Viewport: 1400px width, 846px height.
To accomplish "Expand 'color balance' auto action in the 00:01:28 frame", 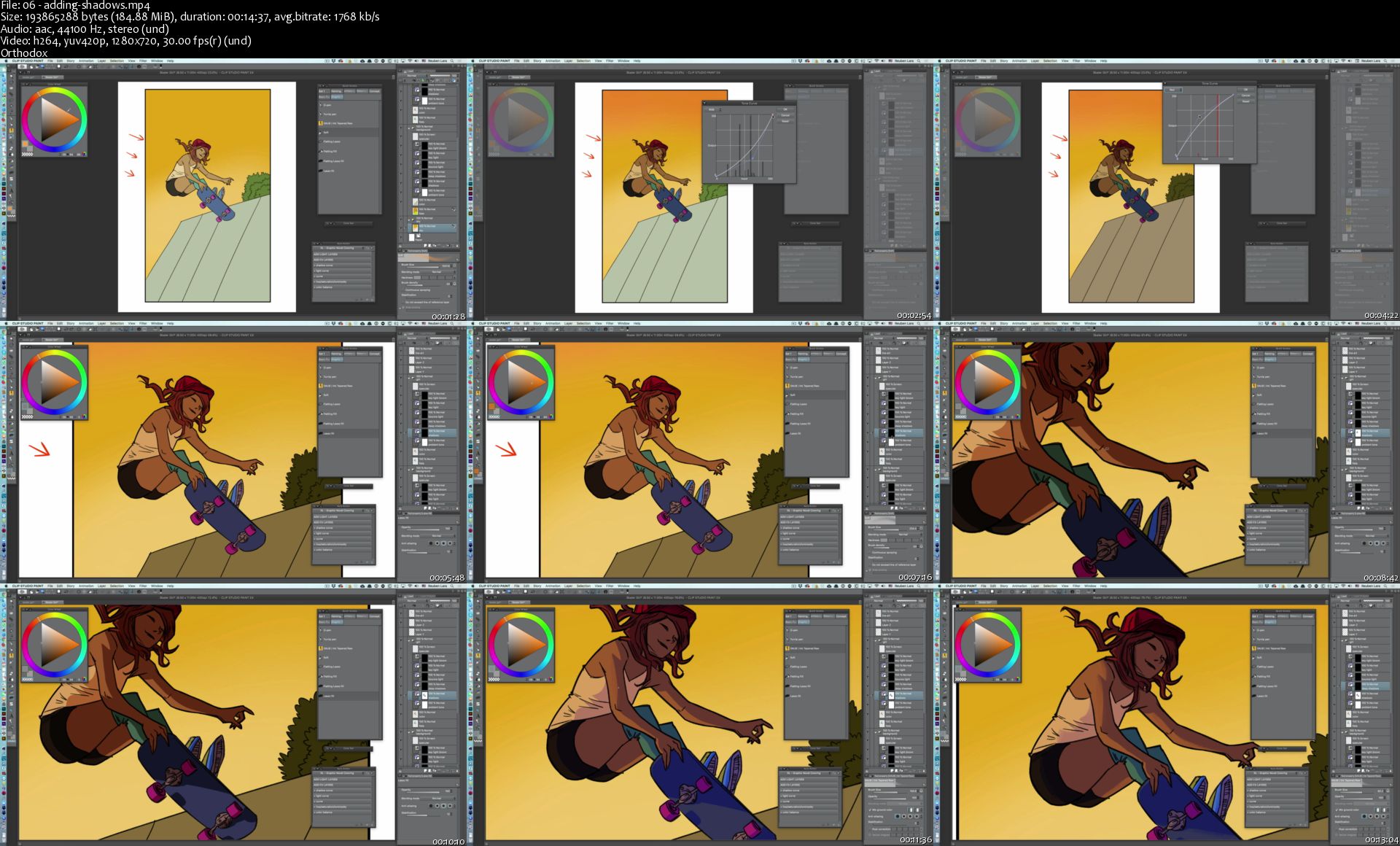I will coord(314,287).
